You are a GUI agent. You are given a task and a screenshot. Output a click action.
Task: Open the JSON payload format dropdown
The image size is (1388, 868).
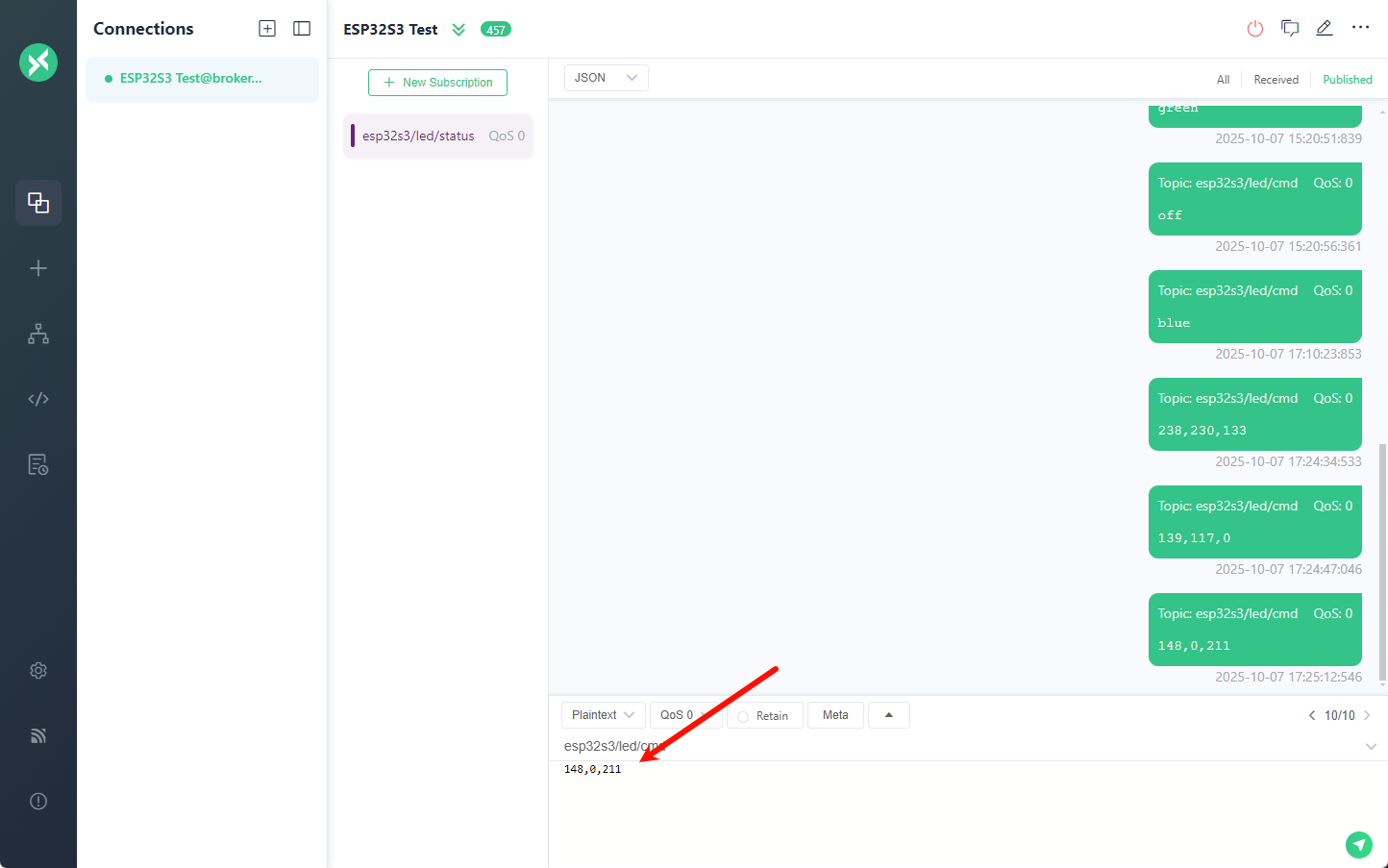click(x=606, y=78)
